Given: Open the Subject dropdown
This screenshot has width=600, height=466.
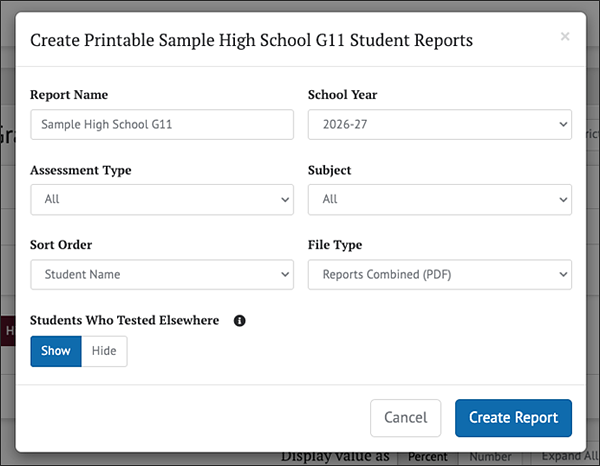Looking at the screenshot, I should point(440,199).
